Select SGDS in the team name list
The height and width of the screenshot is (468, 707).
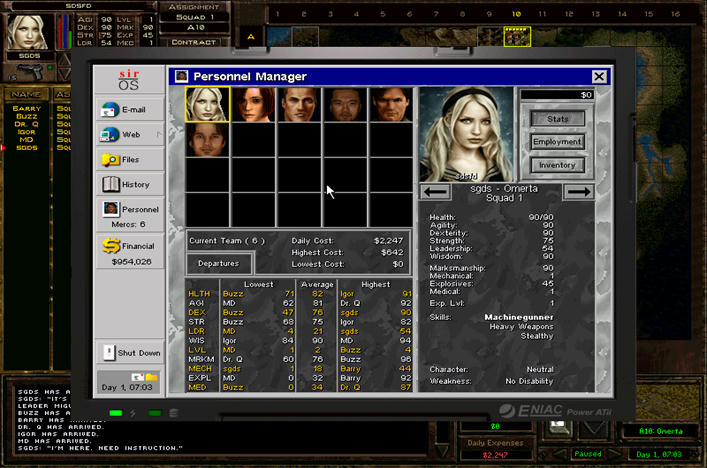[26, 148]
